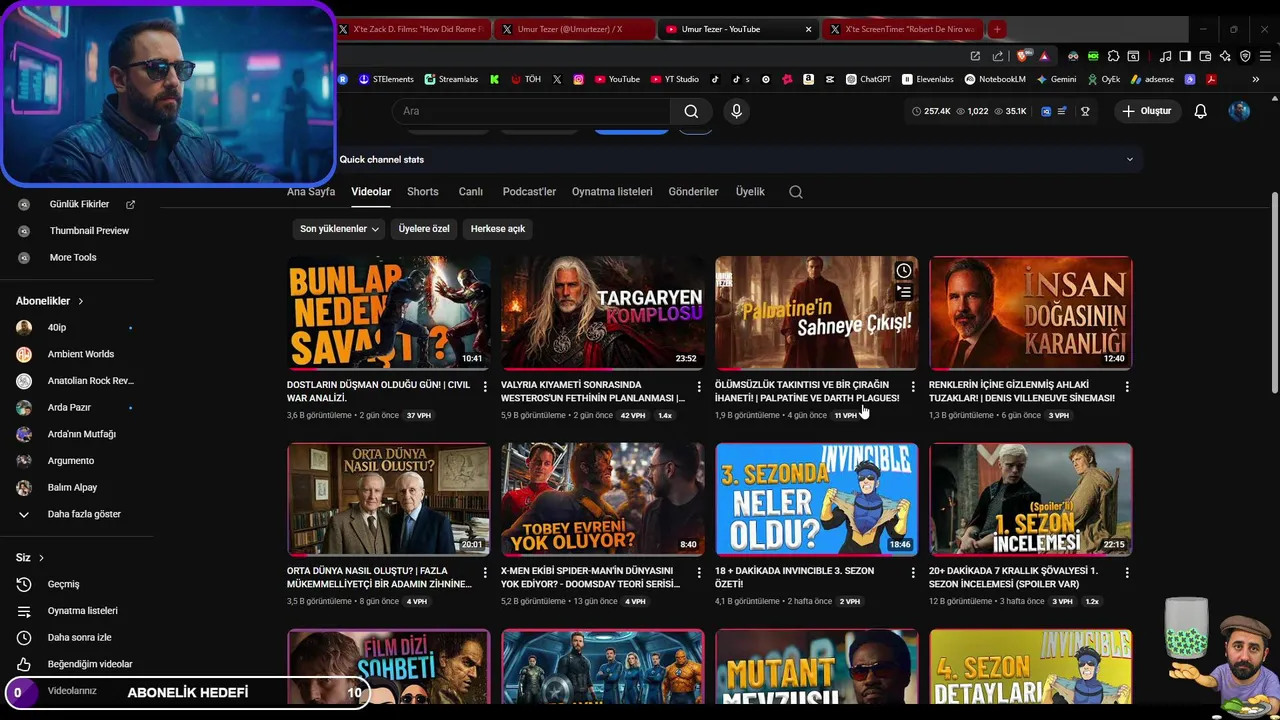
Task: Toggle the browser sidebar panel icon
Action: [1185, 57]
